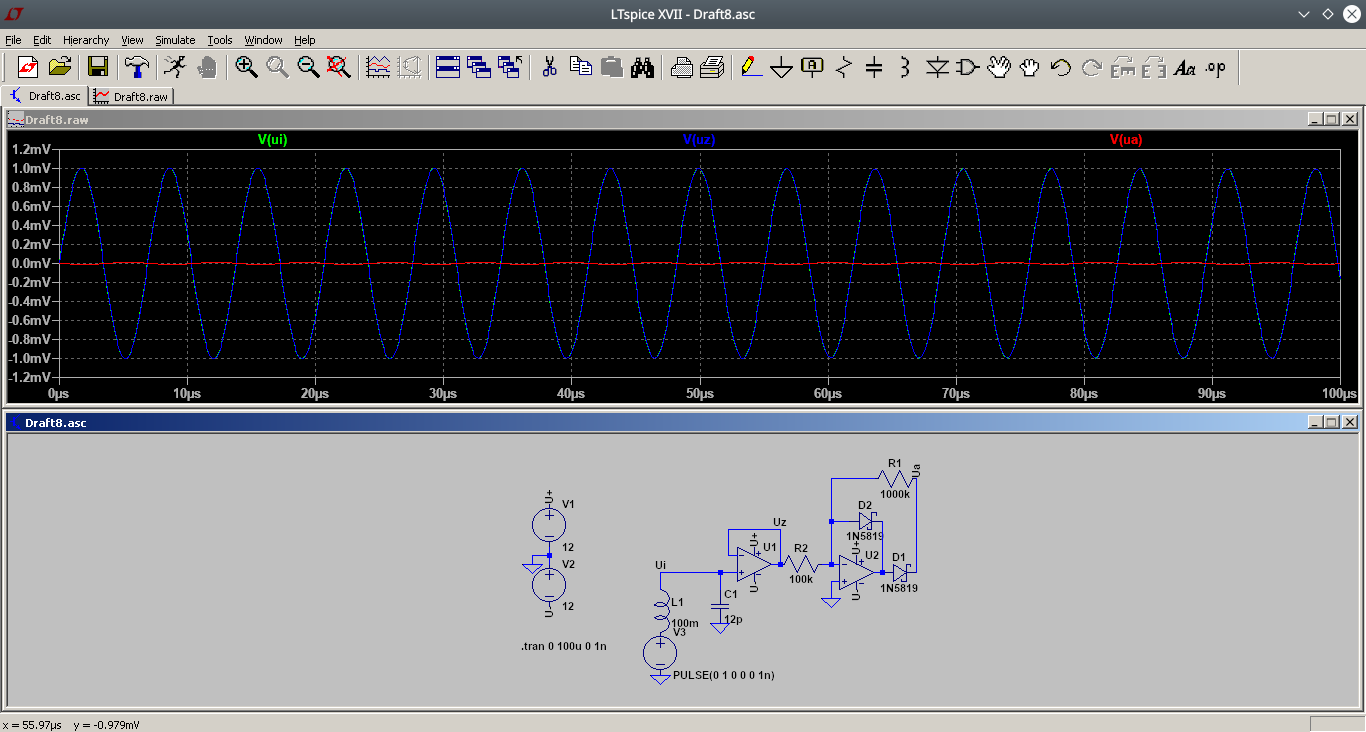Select the Inductor component tool
1366x732 pixels.
(x=905, y=67)
